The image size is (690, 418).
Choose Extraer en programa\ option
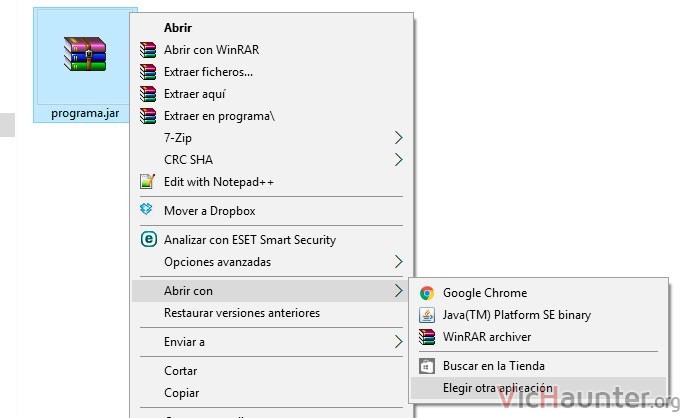[x=272, y=116]
